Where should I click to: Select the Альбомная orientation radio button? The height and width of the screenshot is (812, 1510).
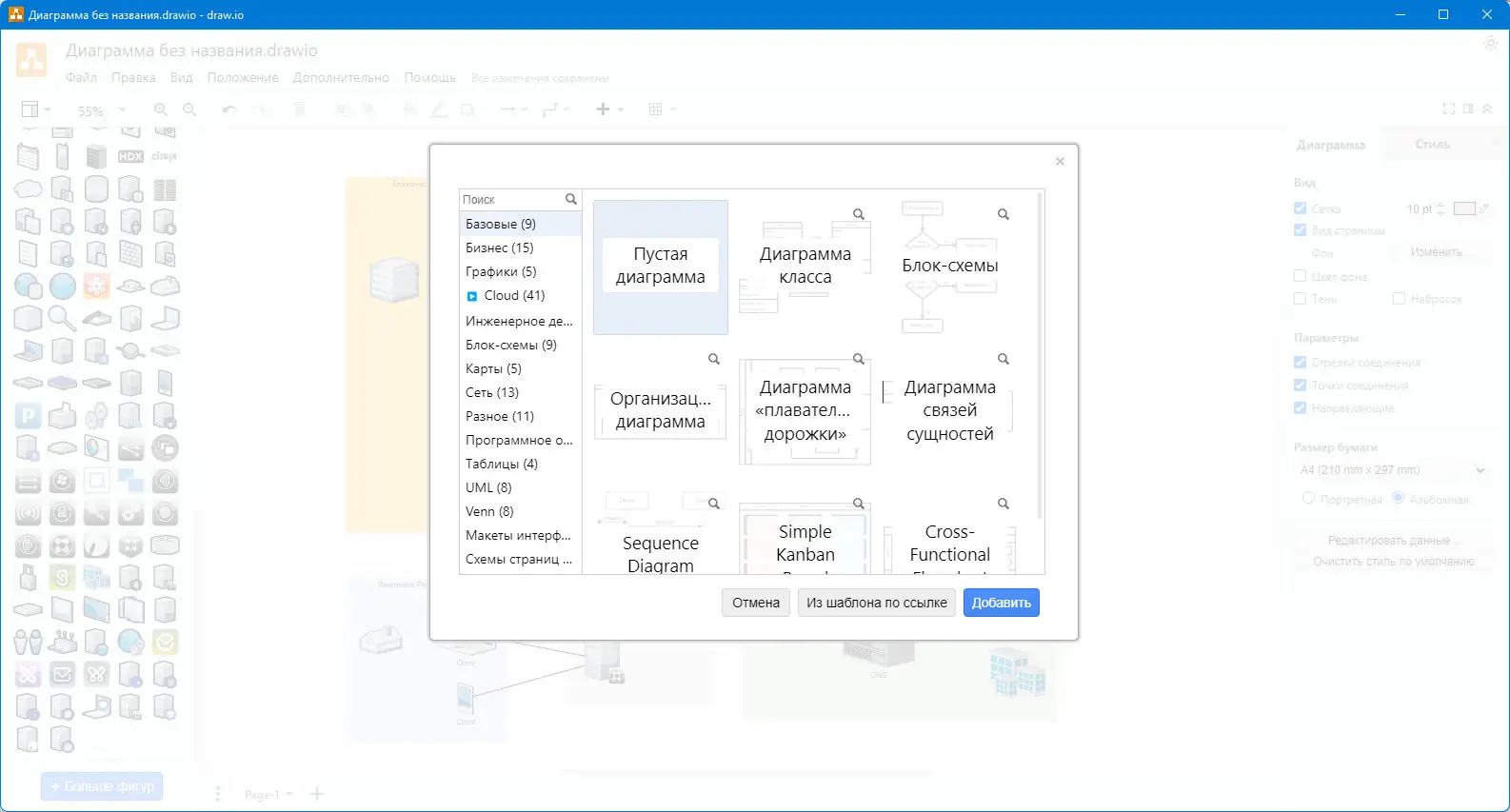(1398, 498)
